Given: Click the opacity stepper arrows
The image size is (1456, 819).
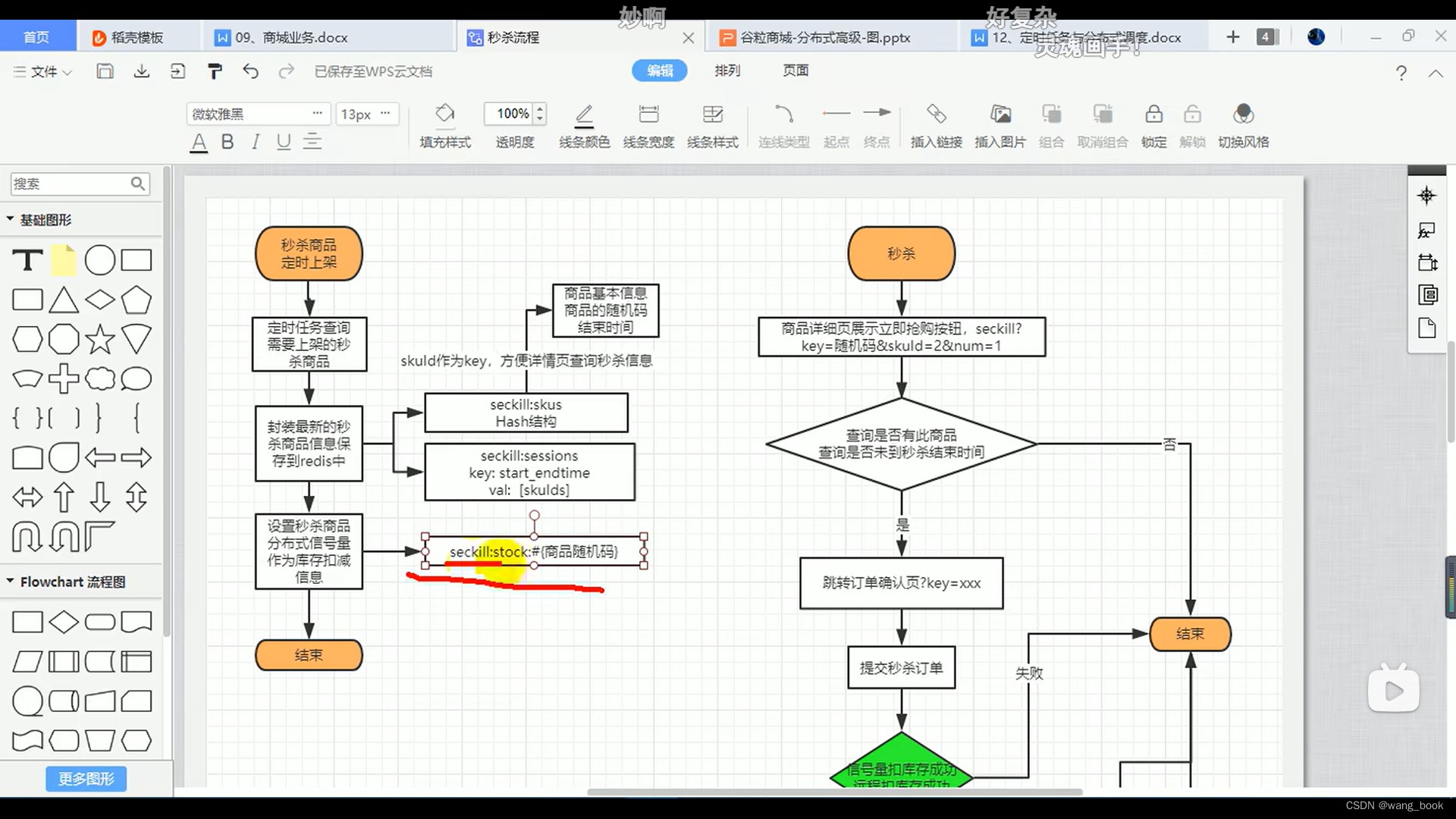Looking at the screenshot, I should click(x=540, y=114).
